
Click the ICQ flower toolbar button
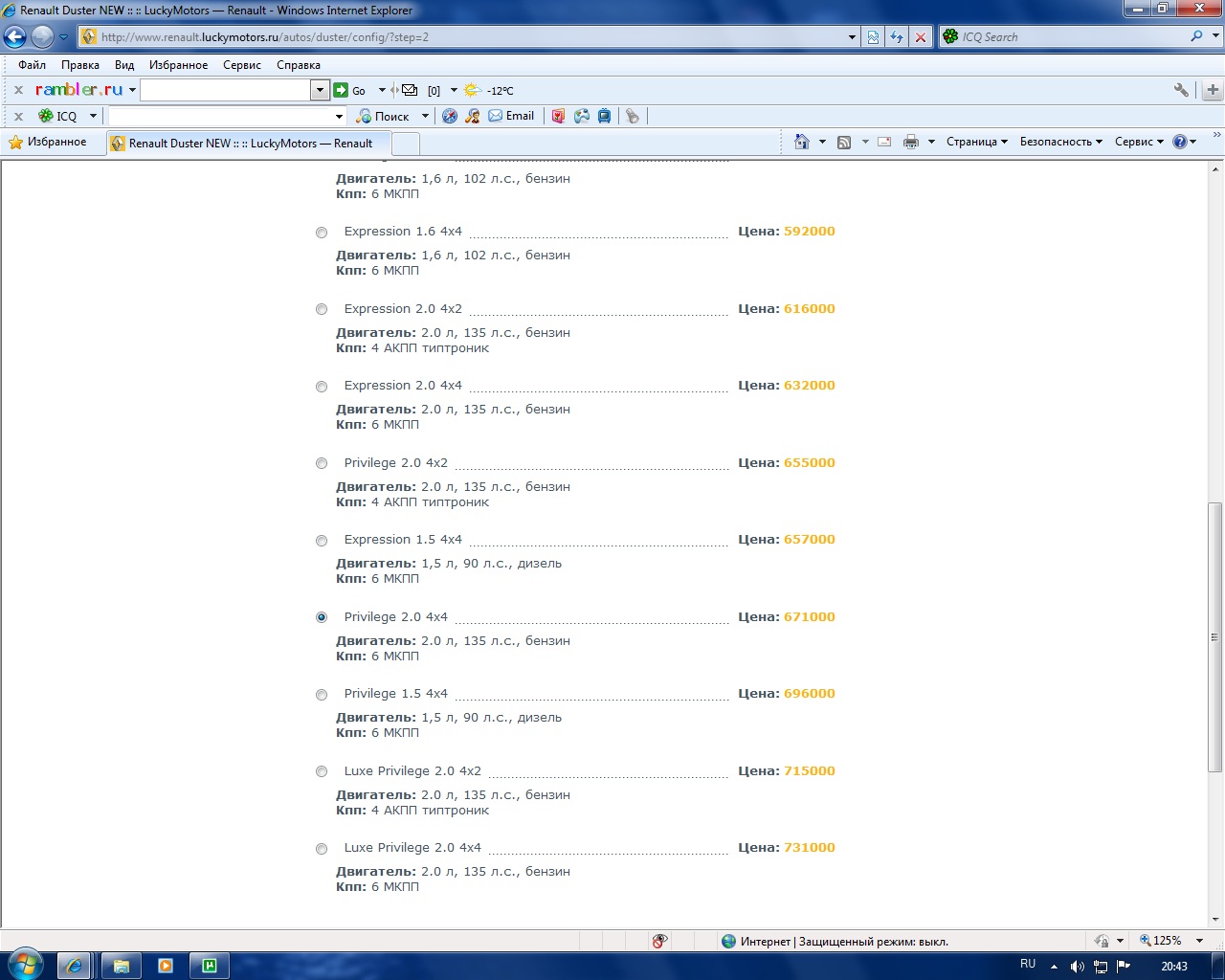tap(57, 116)
